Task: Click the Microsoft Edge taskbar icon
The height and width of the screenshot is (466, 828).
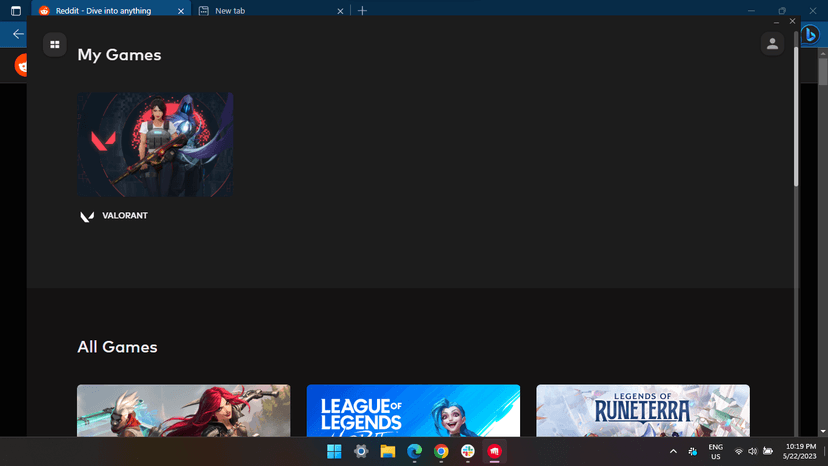Action: [414, 452]
